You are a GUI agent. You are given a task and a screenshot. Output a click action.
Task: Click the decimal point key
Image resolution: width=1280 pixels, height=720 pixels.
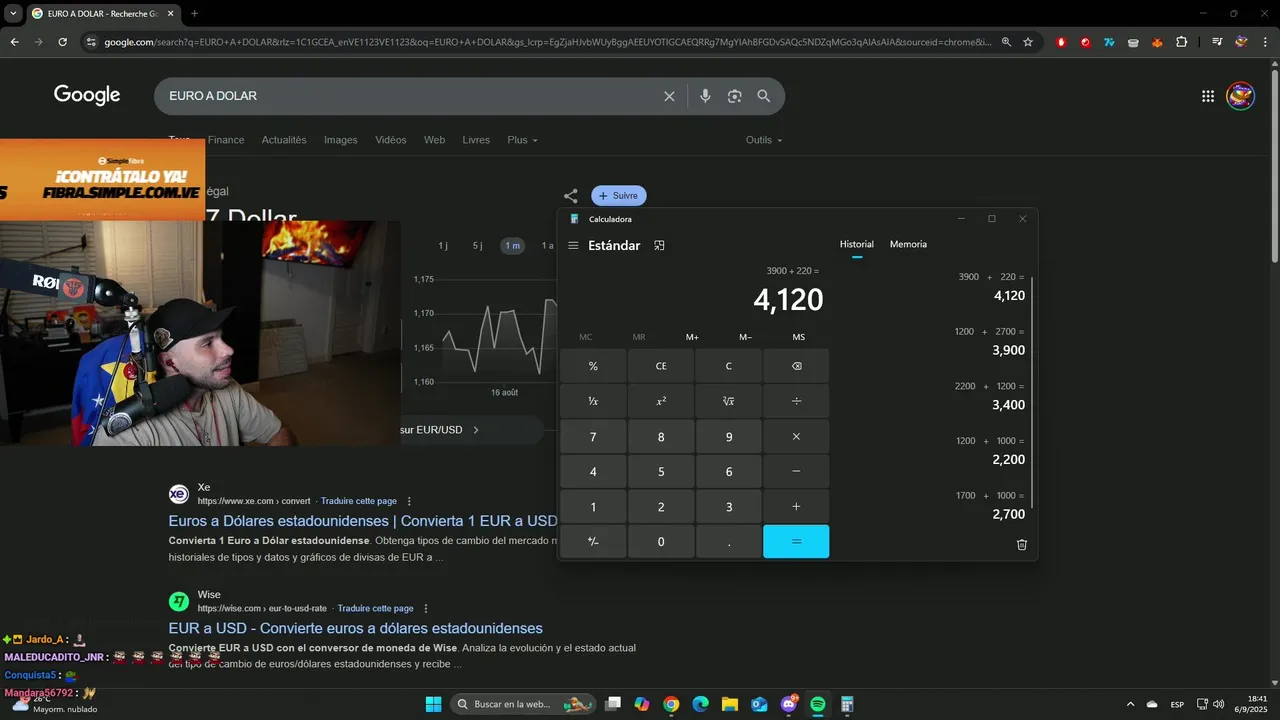coord(728,542)
